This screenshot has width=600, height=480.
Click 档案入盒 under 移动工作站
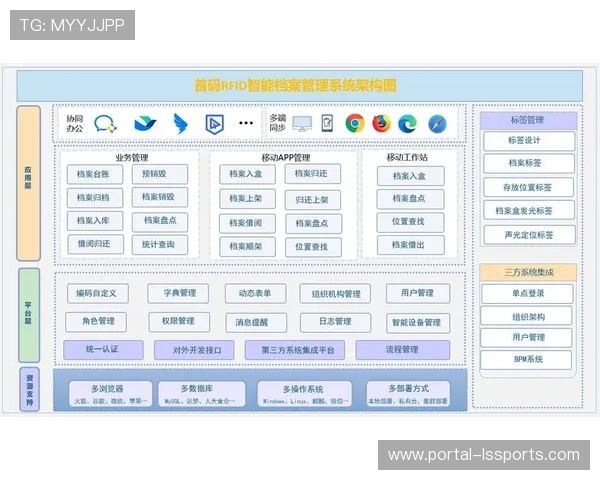click(x=411, y=176)
